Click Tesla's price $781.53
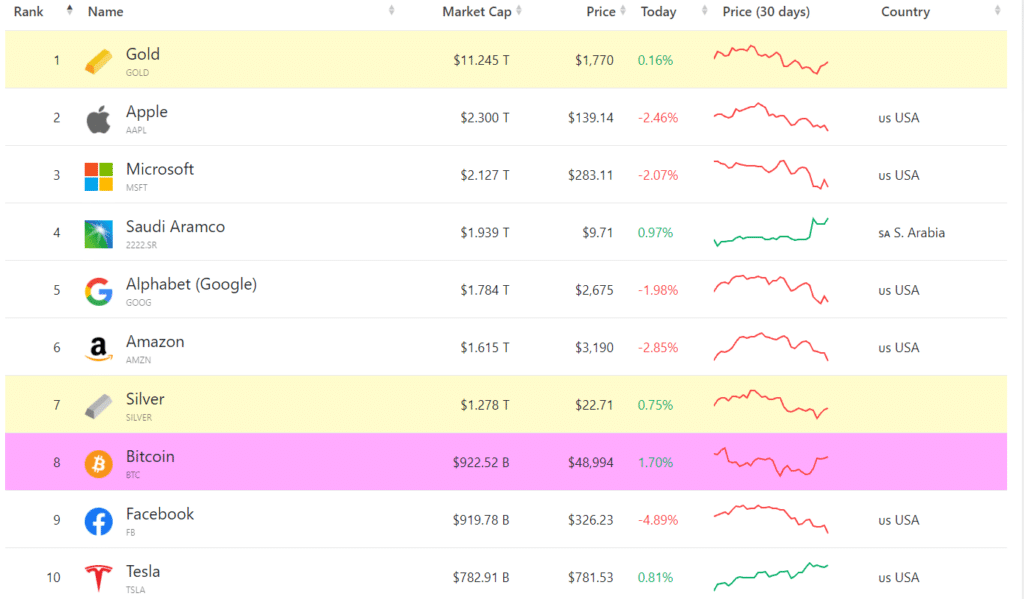1024x599 pixels. click(590, 577)
